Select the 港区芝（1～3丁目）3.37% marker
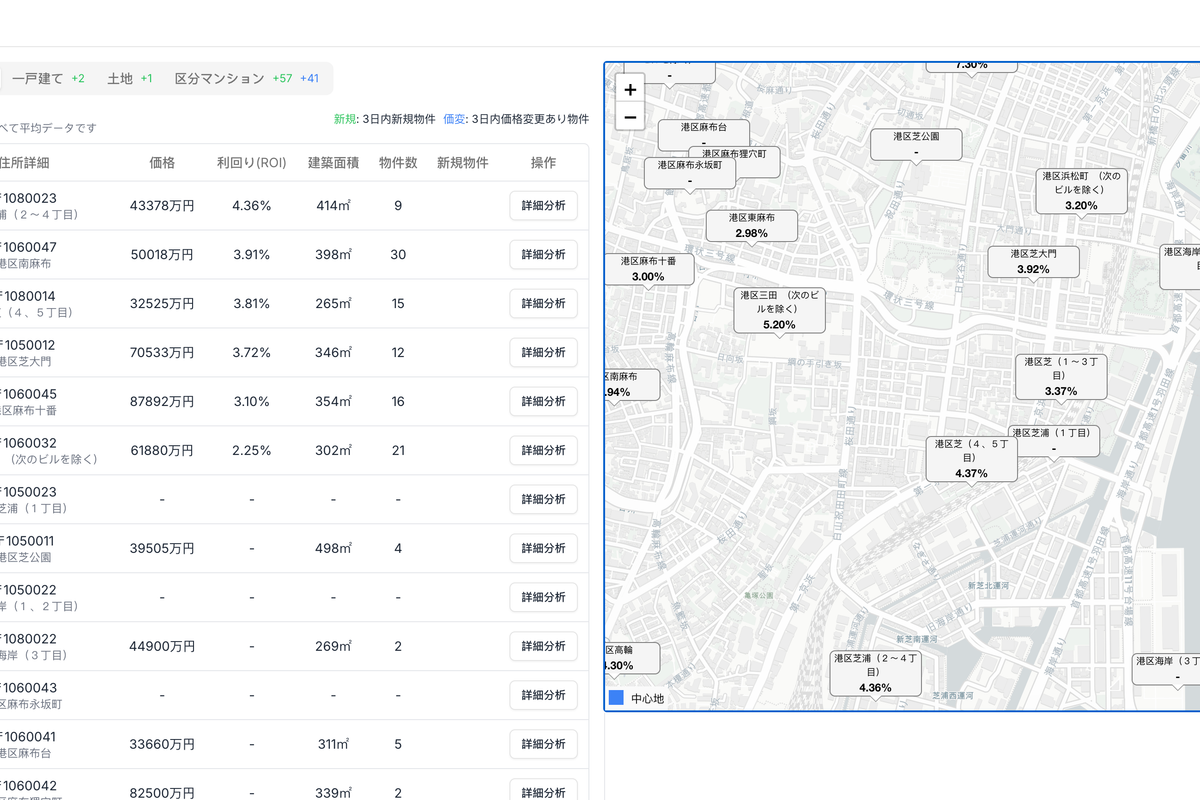Screen dimensions: 1200x800 (1061, 376)
